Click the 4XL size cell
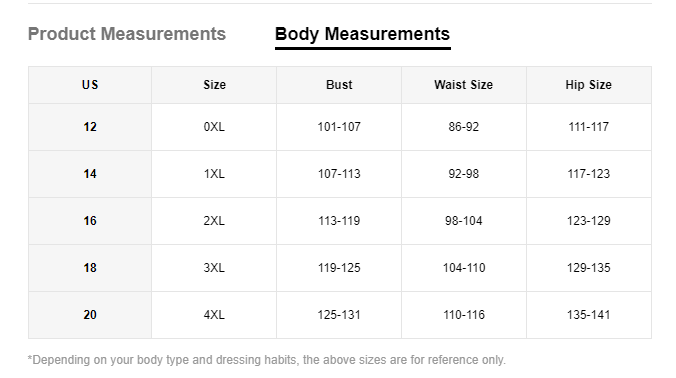 pyautogui.click(x=214, y=315)
